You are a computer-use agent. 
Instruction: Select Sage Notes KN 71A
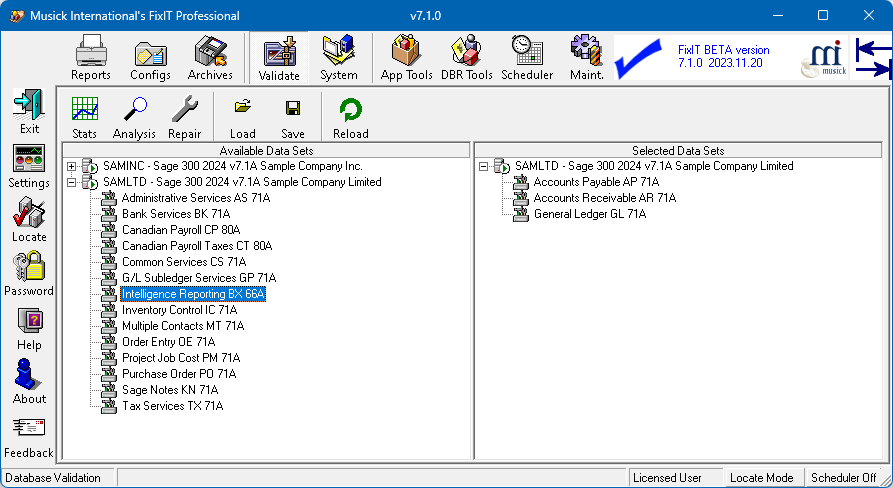(170, 389)
